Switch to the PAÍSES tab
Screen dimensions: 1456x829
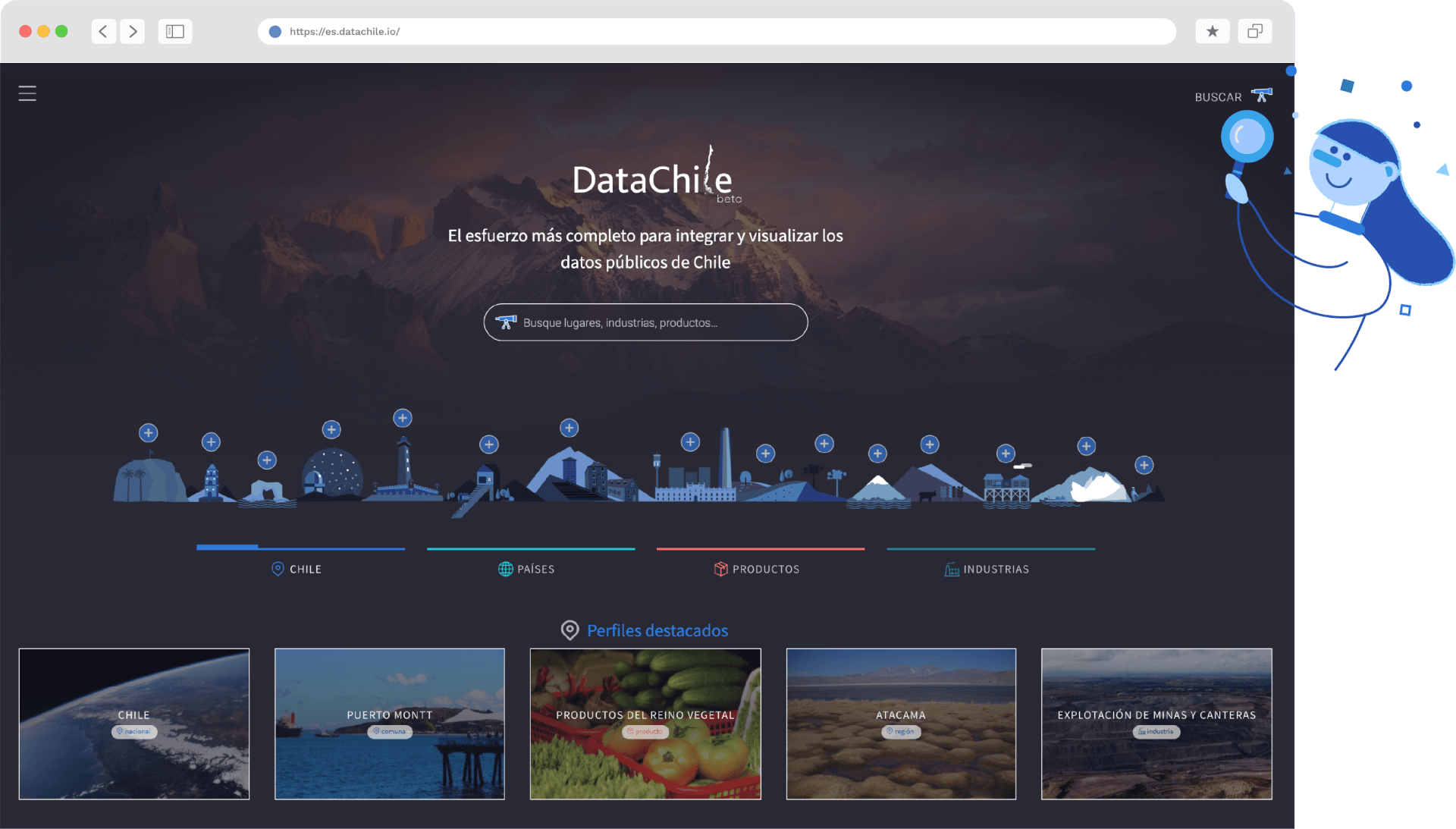point(531,562)
